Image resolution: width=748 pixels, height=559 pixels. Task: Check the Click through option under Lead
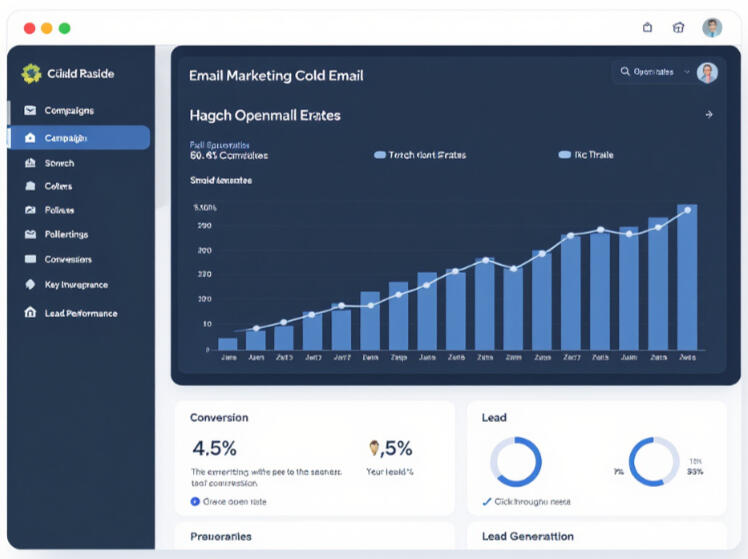487,501
